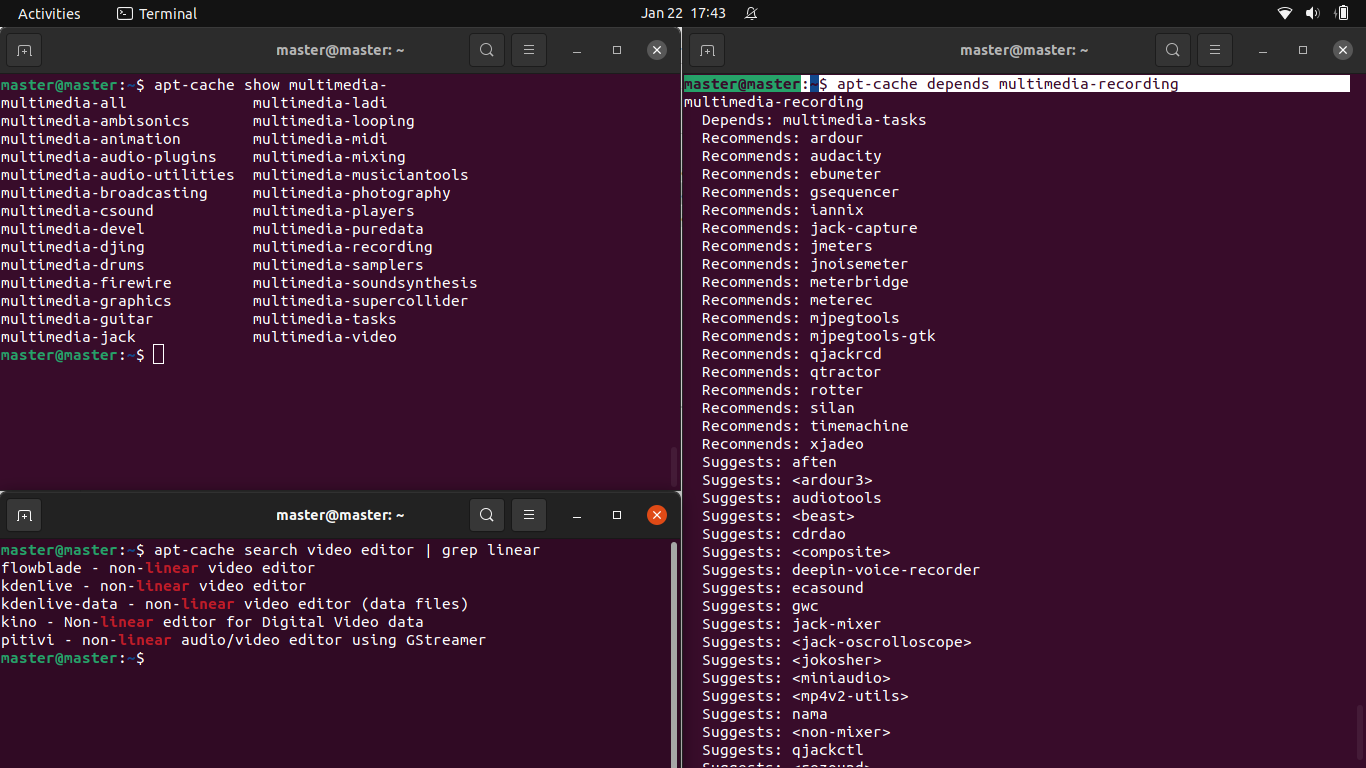Click the notification bell icon beside clock
The height and width of the screenshot is (768, 1366).
pyautogui.click(x=752, y=13)
